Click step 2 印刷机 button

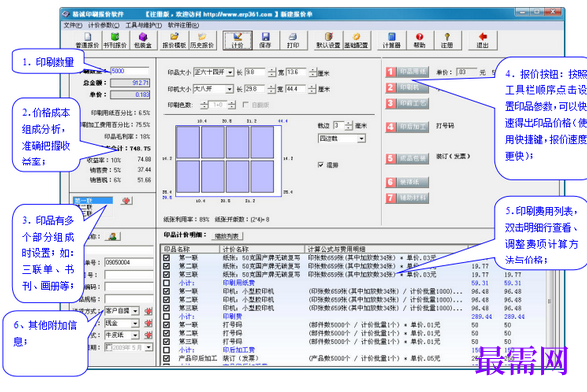pos(407,87)
